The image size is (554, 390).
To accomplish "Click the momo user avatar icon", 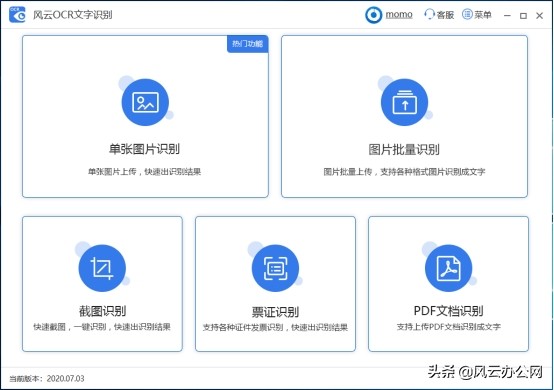I will (x=373, y=15).
